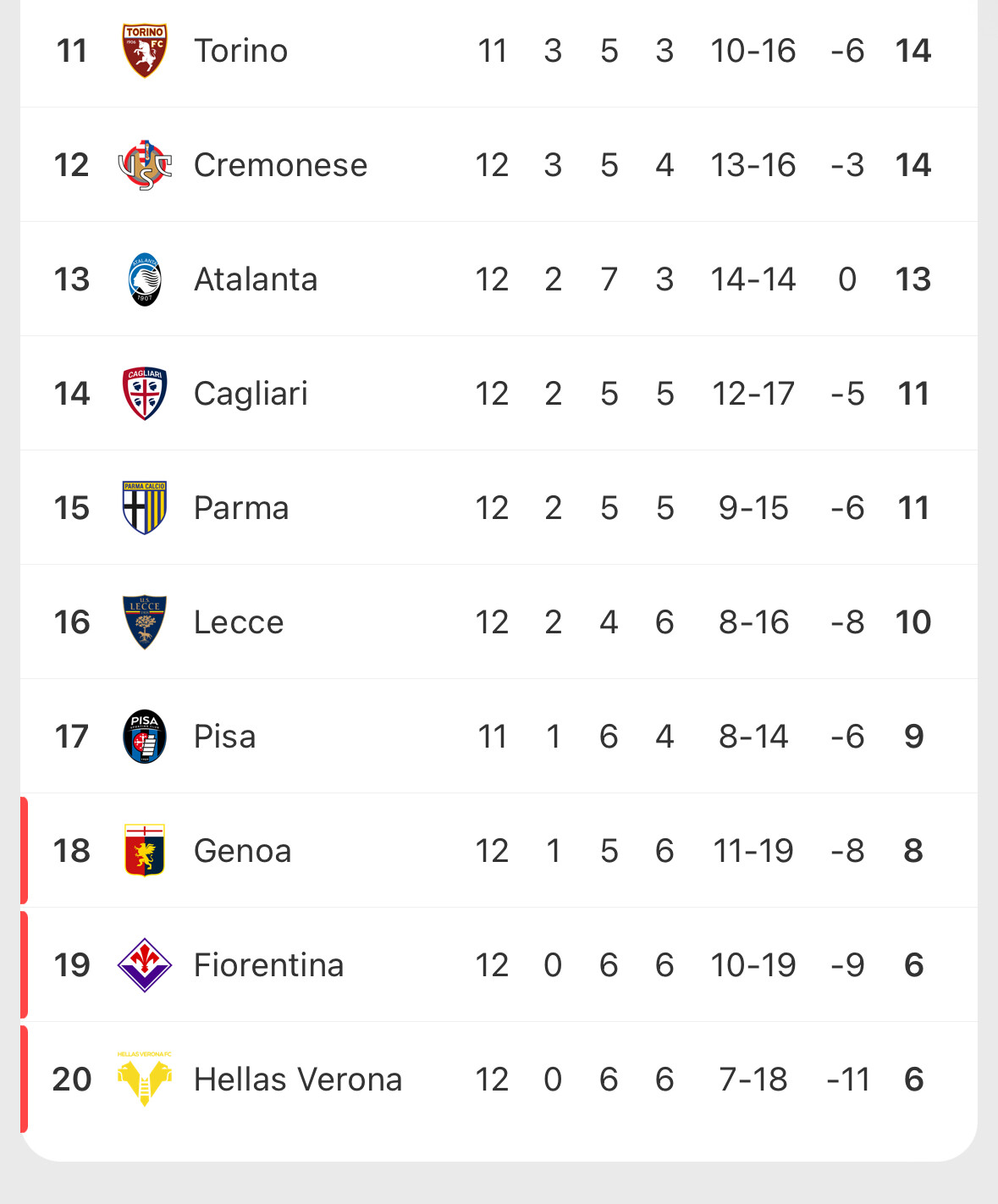Open the Fiorentina team name link
The image size is (998, 1204).
(269, 965)
